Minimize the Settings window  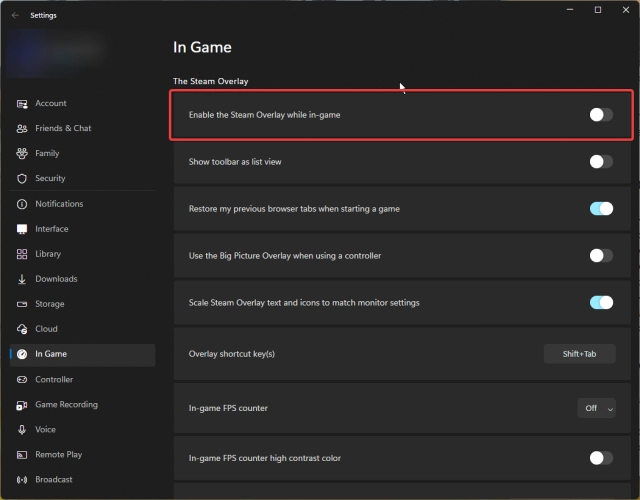(570, 10)
